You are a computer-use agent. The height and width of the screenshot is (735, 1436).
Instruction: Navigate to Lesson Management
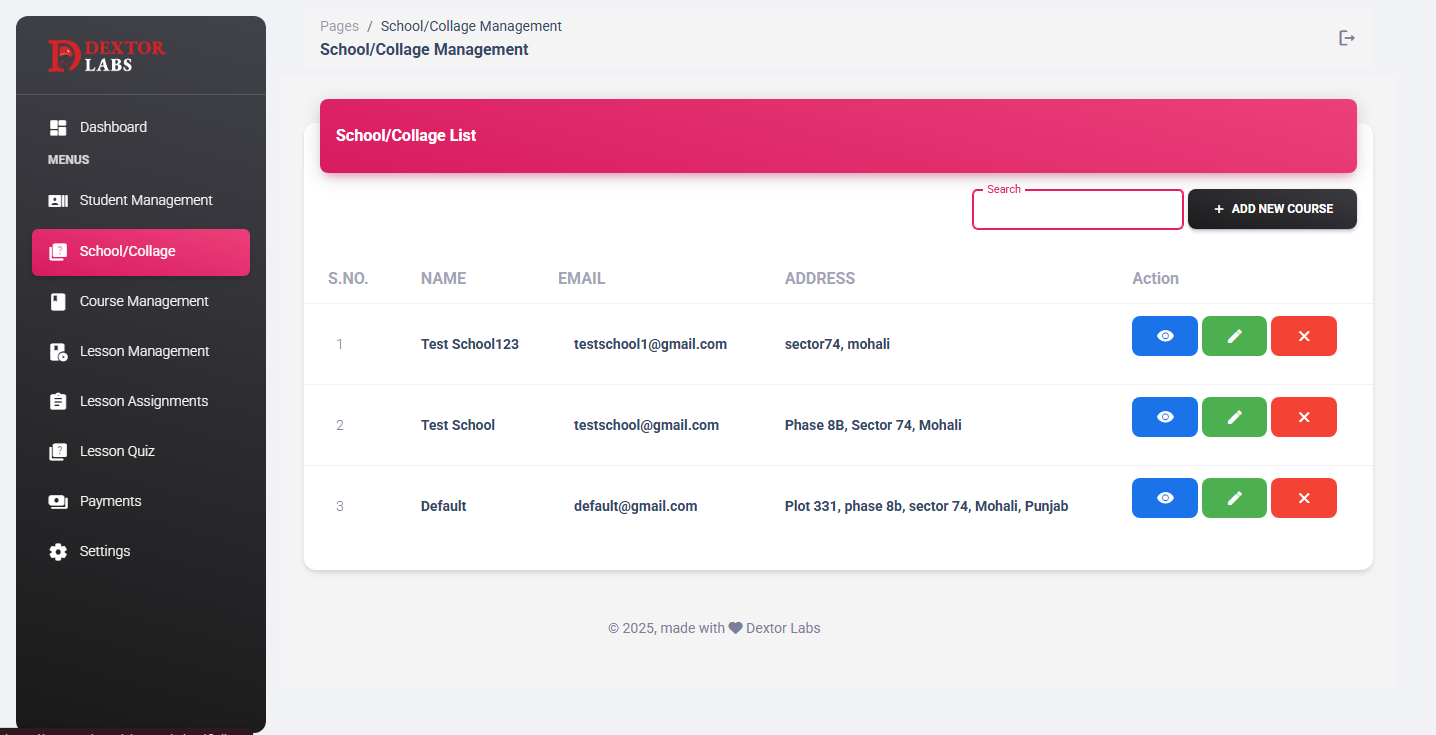click(144, 351)
